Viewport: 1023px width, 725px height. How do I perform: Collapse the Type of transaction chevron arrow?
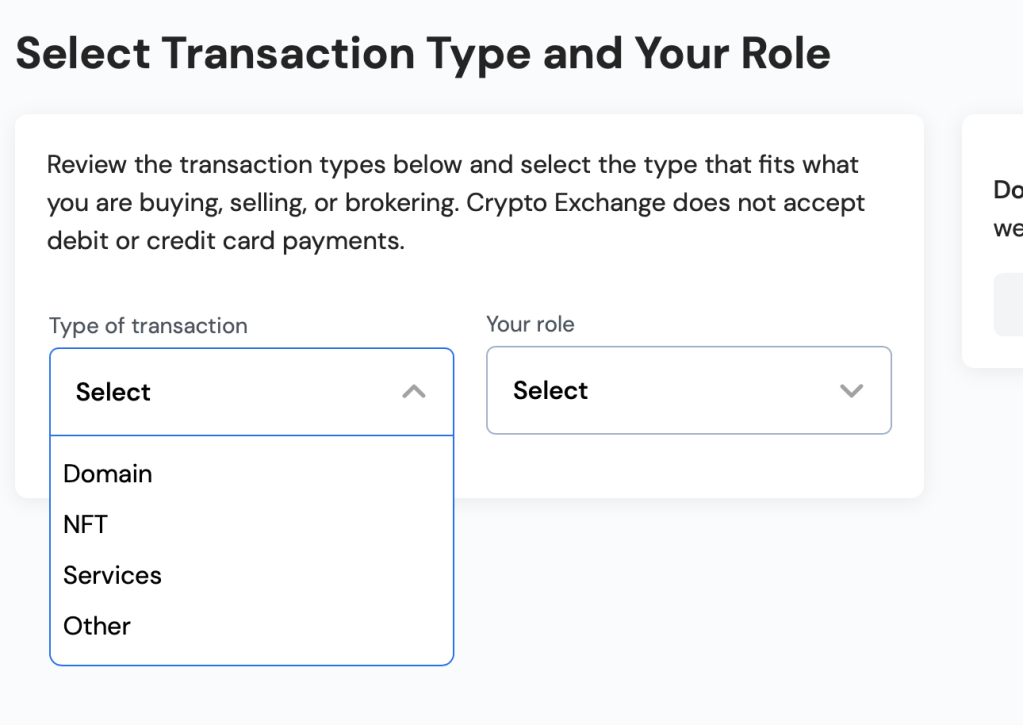click(x=414, y=392)
